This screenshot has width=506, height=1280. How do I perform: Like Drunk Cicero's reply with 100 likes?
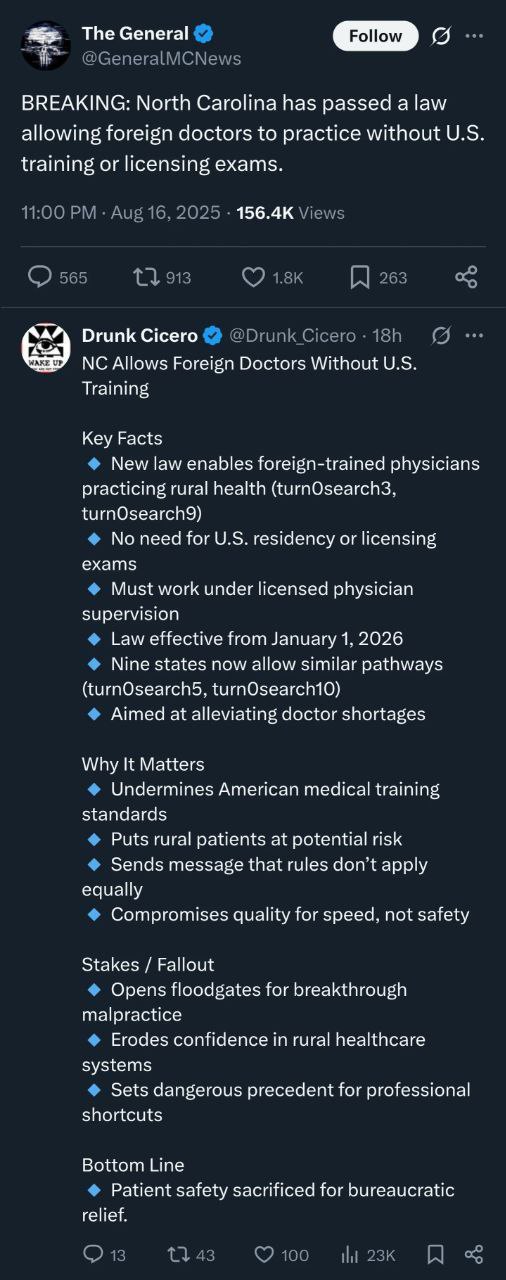pos(281,1254)
